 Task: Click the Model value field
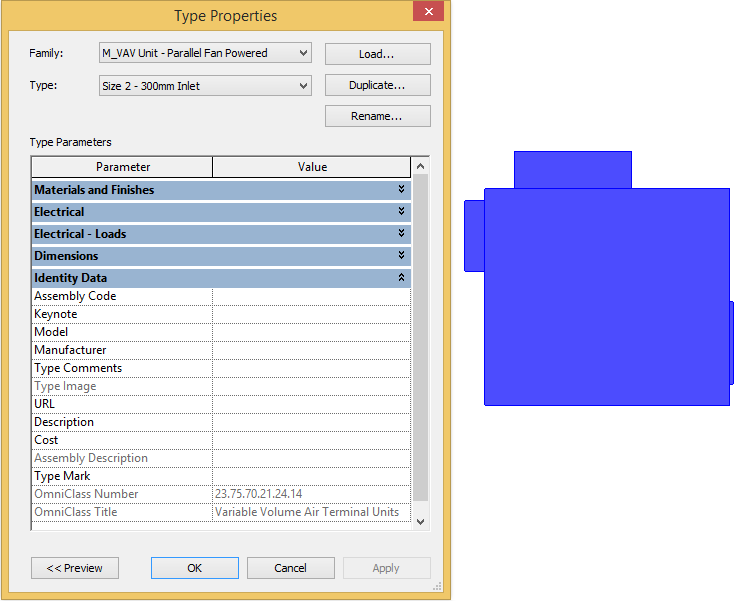coord(311,332)
